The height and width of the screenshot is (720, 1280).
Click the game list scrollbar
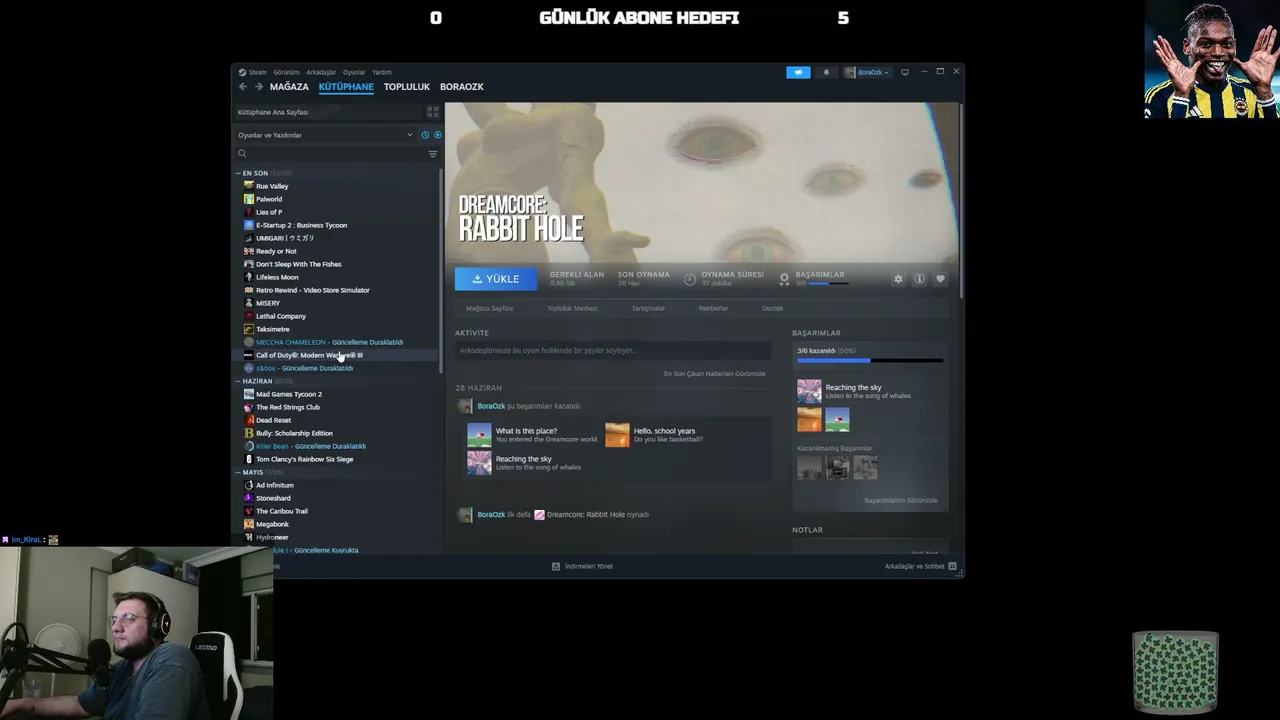pos(441,270)
